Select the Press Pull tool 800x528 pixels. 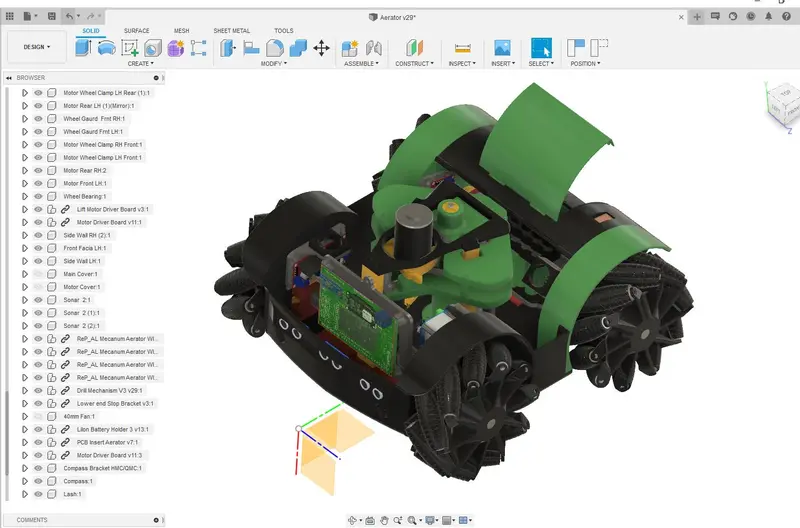(228, 48)
